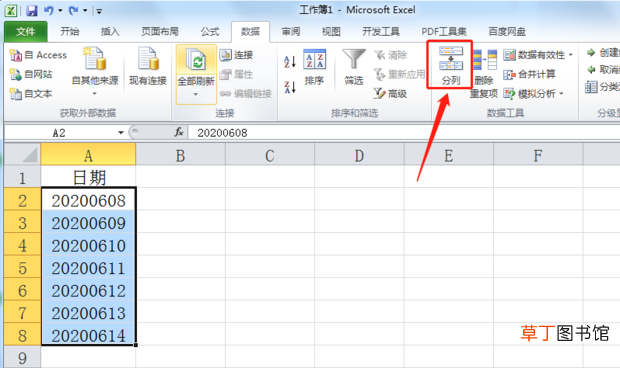Click cell containing 20200614

click(88, 335)
